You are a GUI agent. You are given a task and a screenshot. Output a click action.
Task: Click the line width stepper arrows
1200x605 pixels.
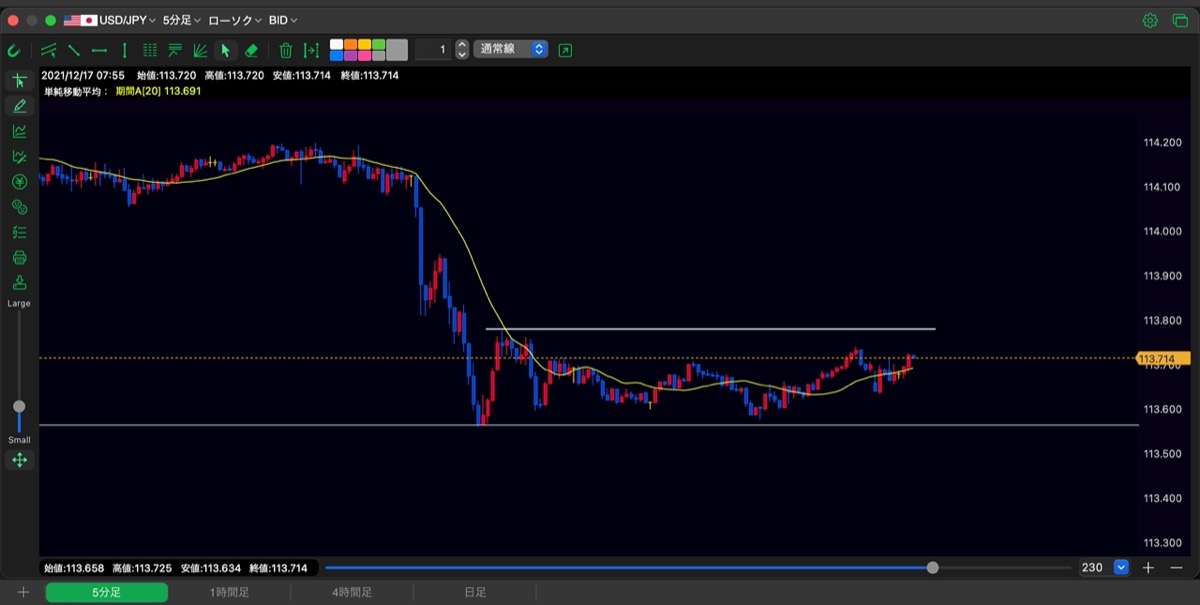click(x=462, y=49)
